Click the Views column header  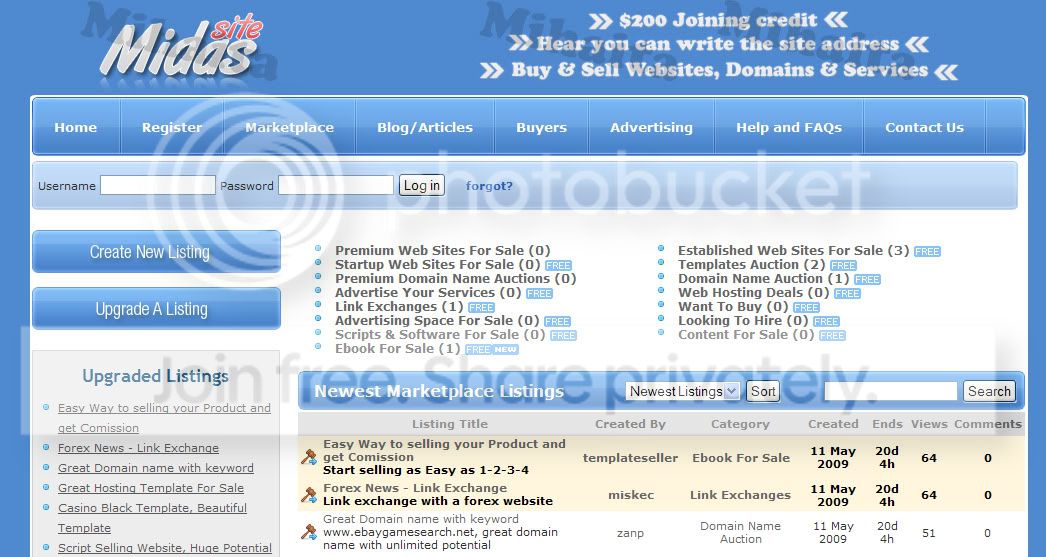(x=929, y=424)
